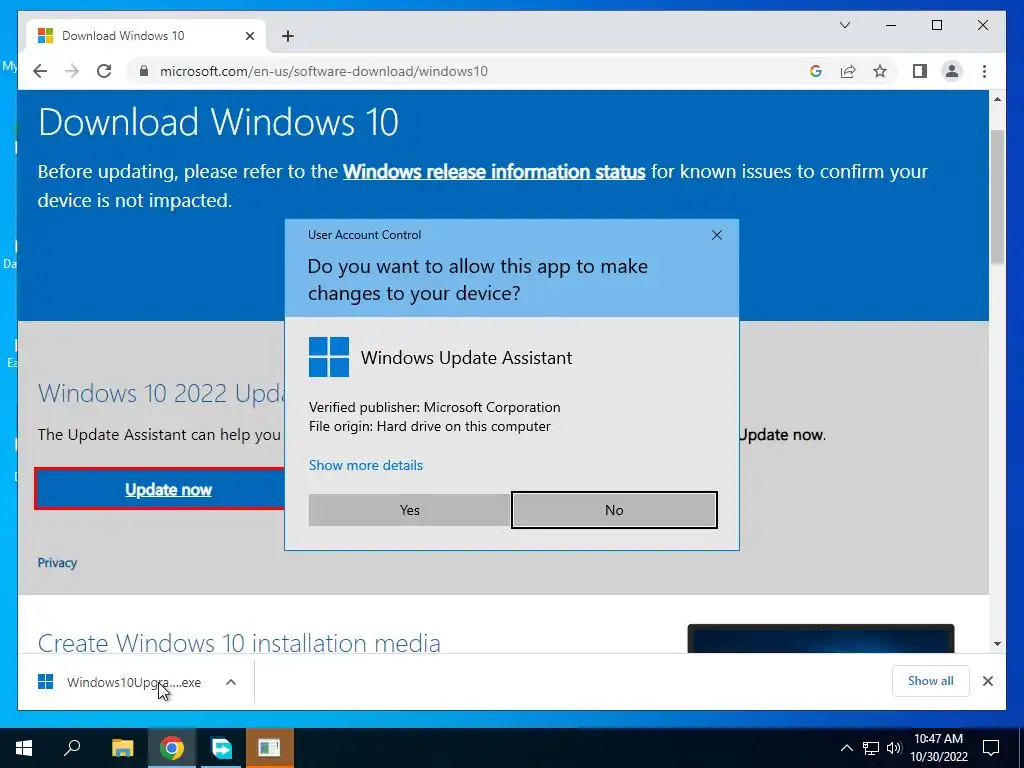Open the Chrome profile avatar

pos(952,71)
